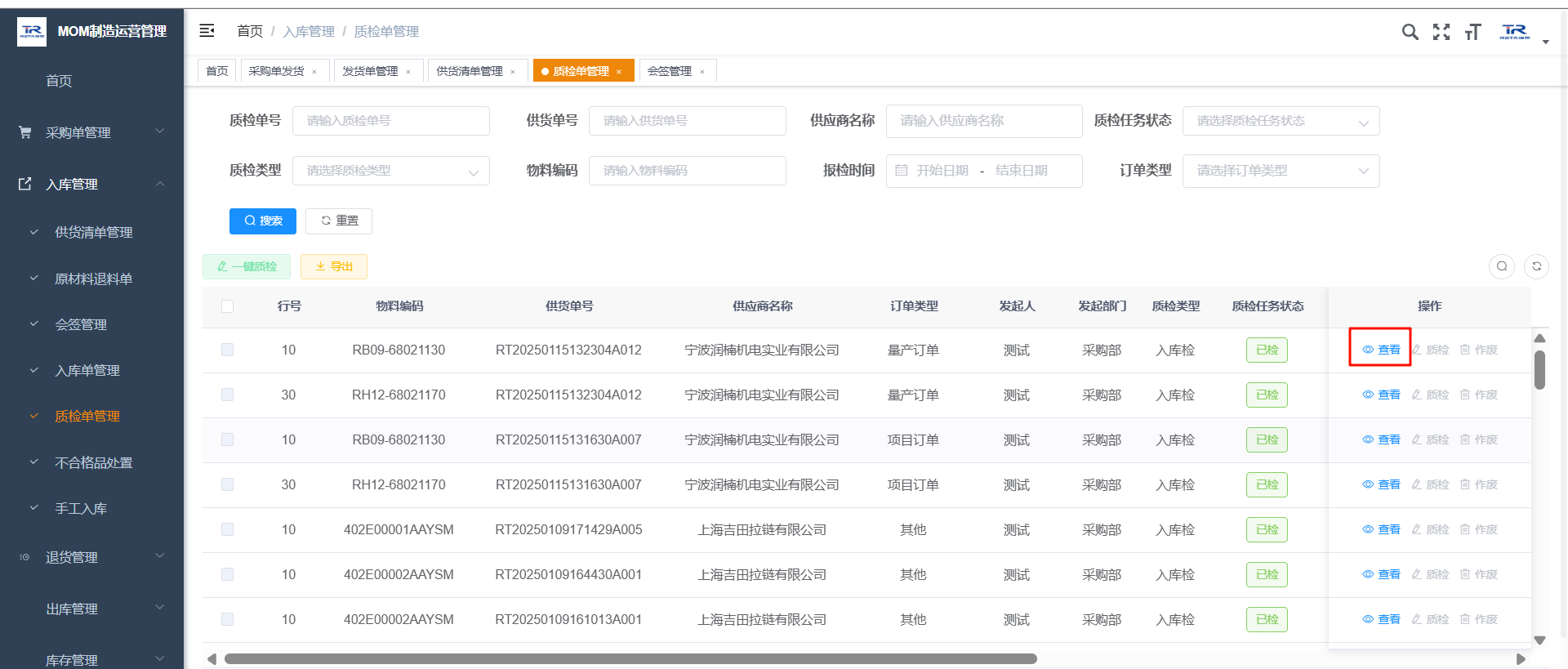Focus the 供货单号 input field
Image resolution: width=1568 pixels, height=669 pixels.
(688, 121)
